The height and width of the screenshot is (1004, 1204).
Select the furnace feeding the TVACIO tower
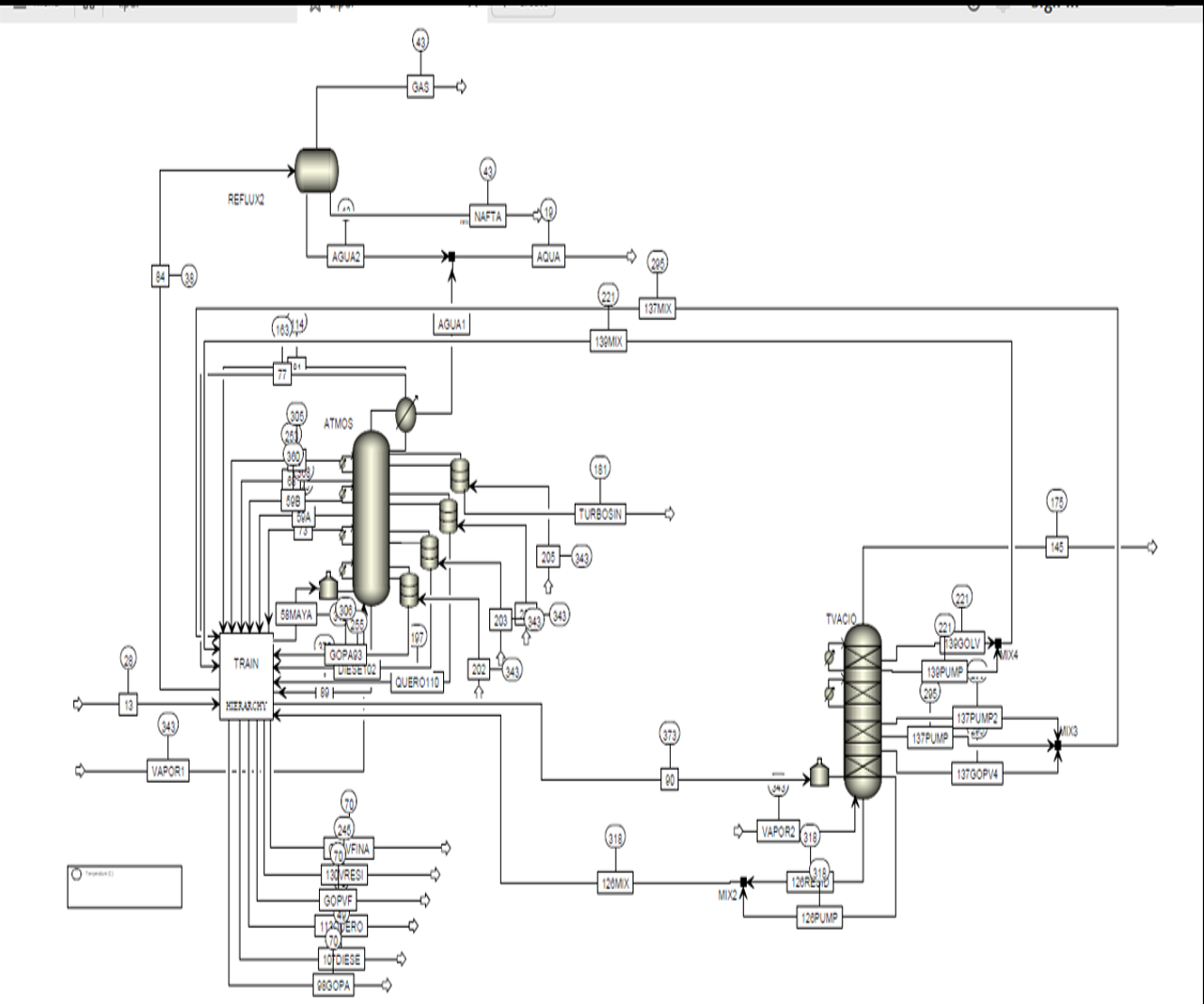819,773
